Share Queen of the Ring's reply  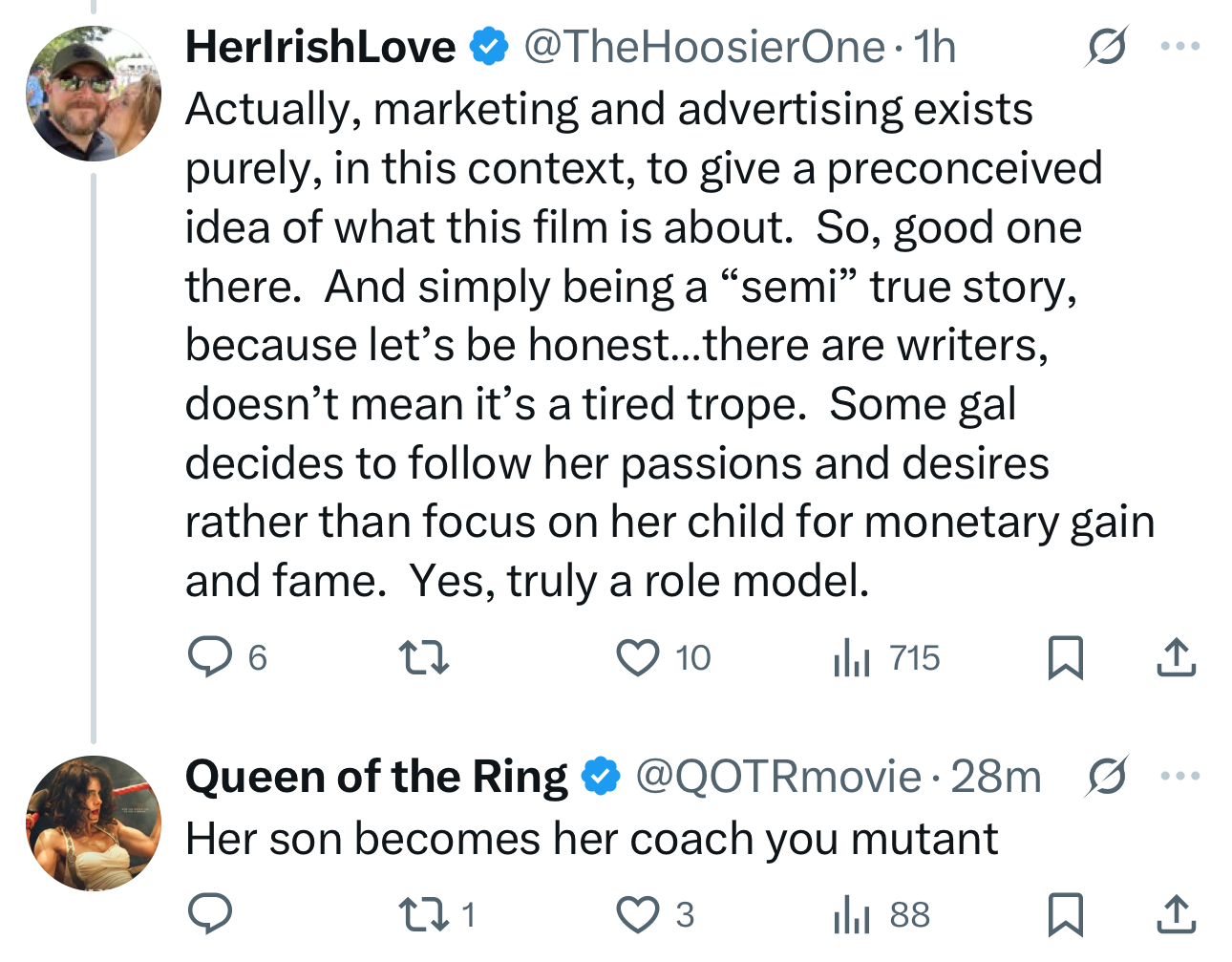click(1176, 914)
